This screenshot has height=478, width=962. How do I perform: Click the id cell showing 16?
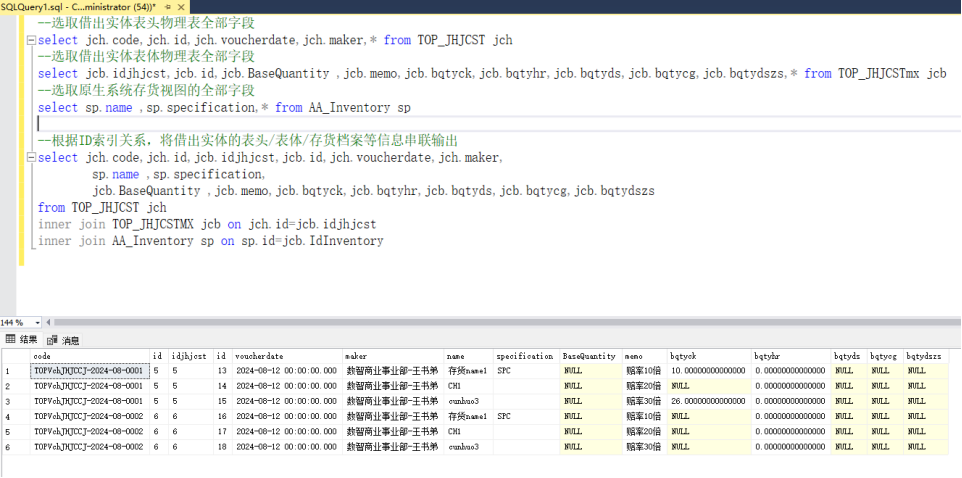click(223, 417)
